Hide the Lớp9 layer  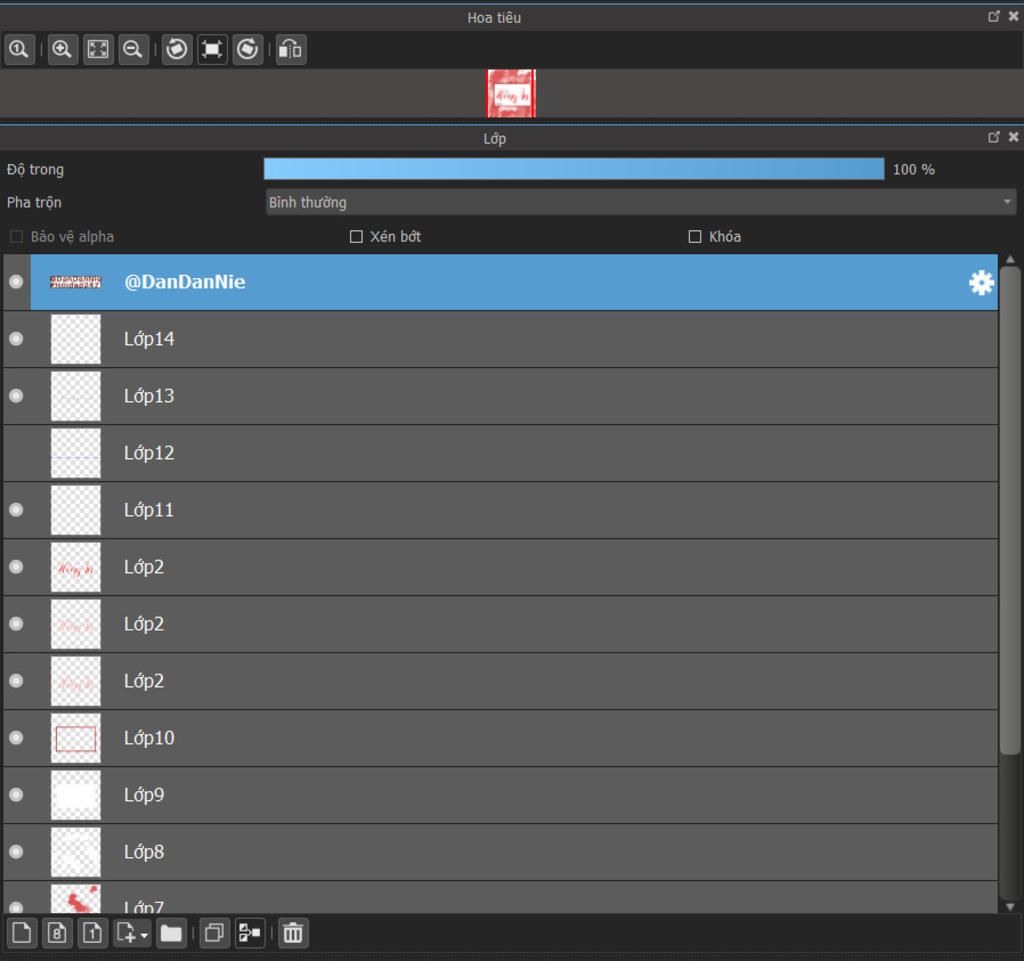coord(16,795)
